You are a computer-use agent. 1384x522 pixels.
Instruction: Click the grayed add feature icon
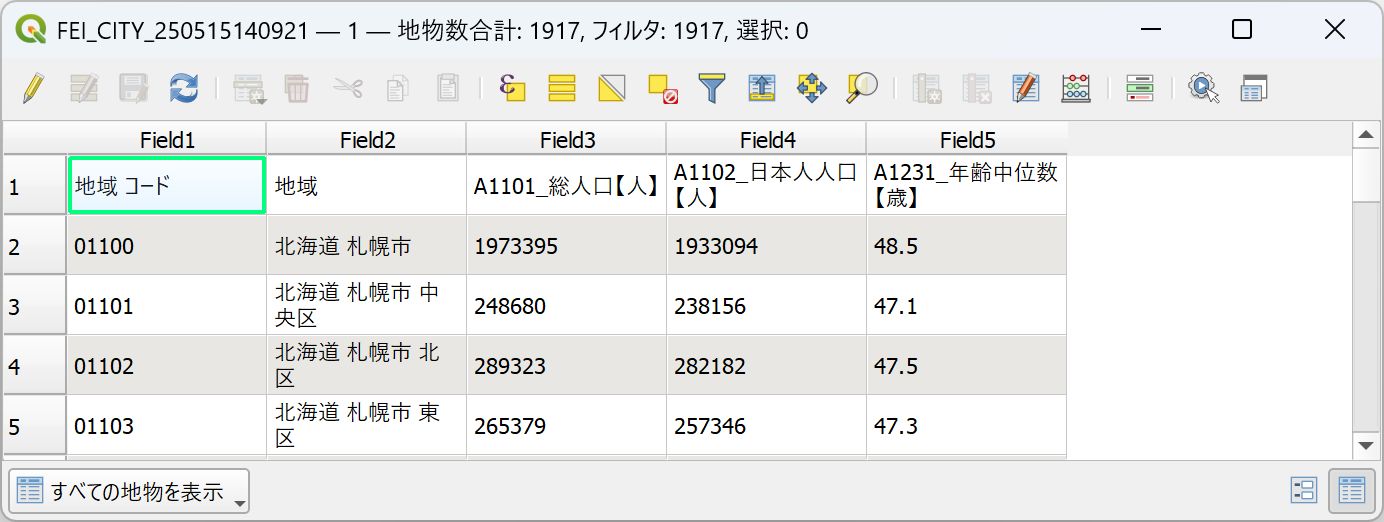[x=248, y=88]
